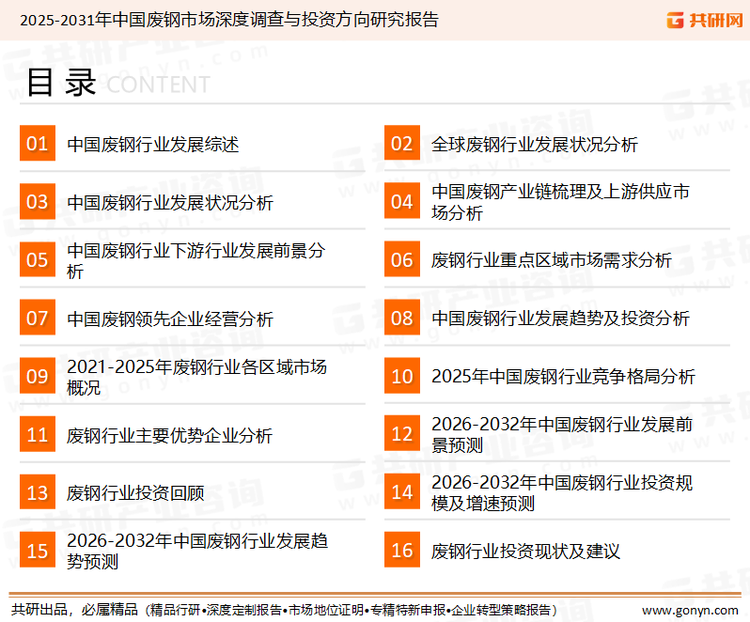Click the orange 04 number box
Screen dimensions: 750x622
click(x=402, y=201)
